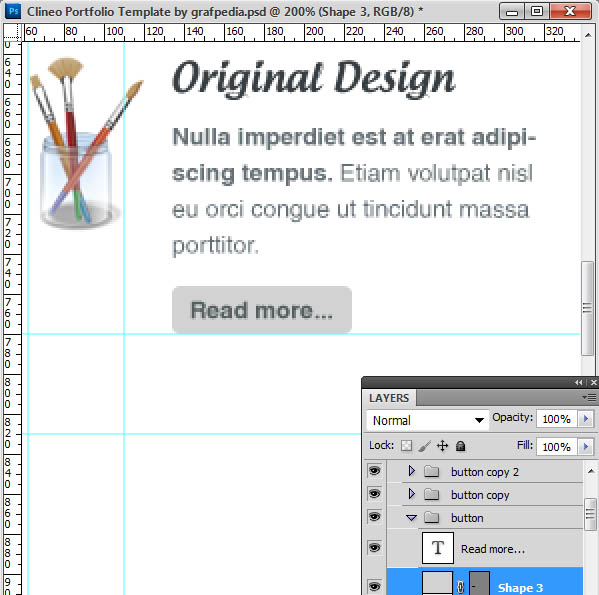Select Read more... text layer thumbnail
Viewport: 599px width, 595px height.
[438, 548]
